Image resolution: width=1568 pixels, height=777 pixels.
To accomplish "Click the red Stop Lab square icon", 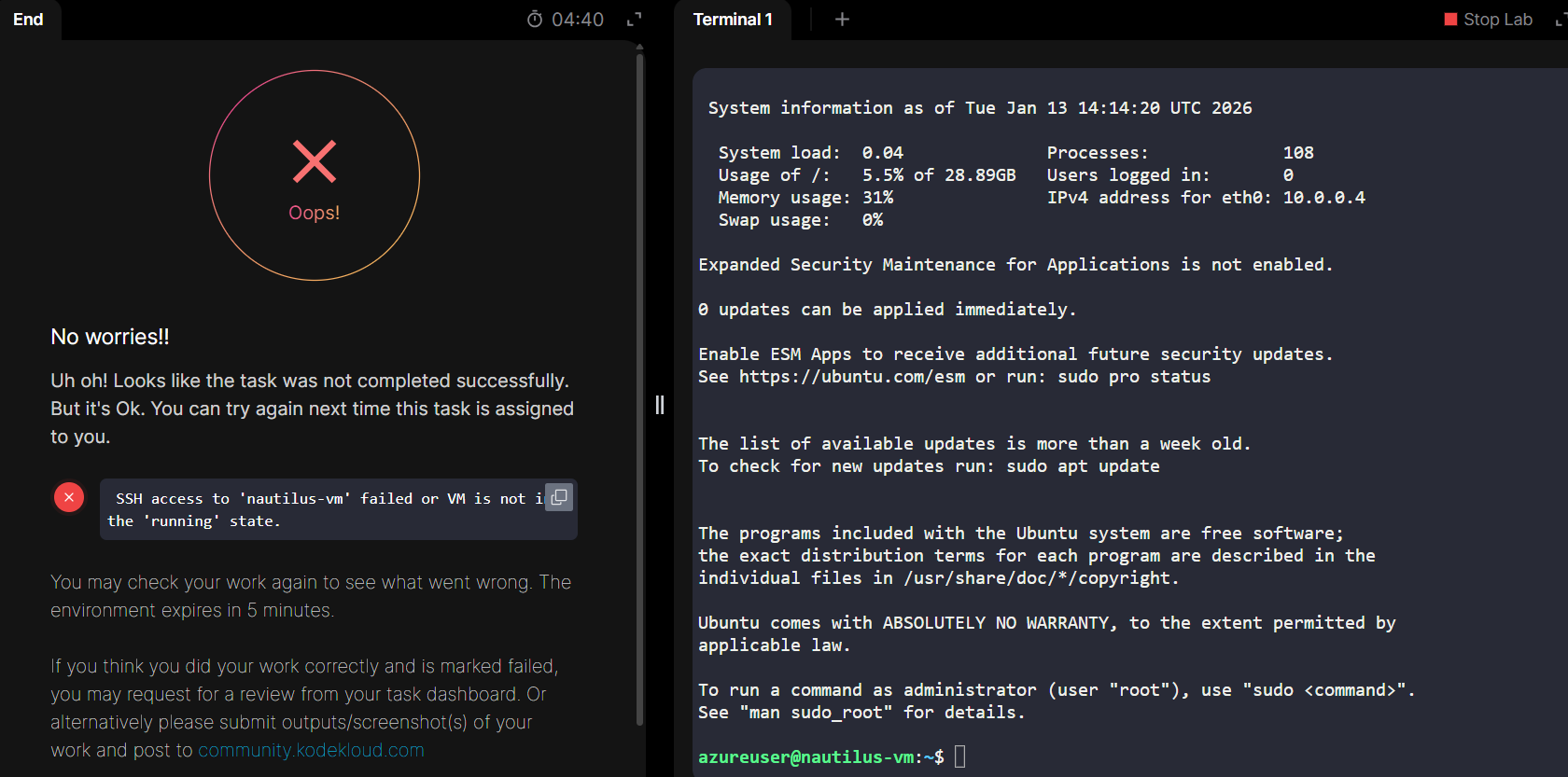I will (x=1450, y=20).
